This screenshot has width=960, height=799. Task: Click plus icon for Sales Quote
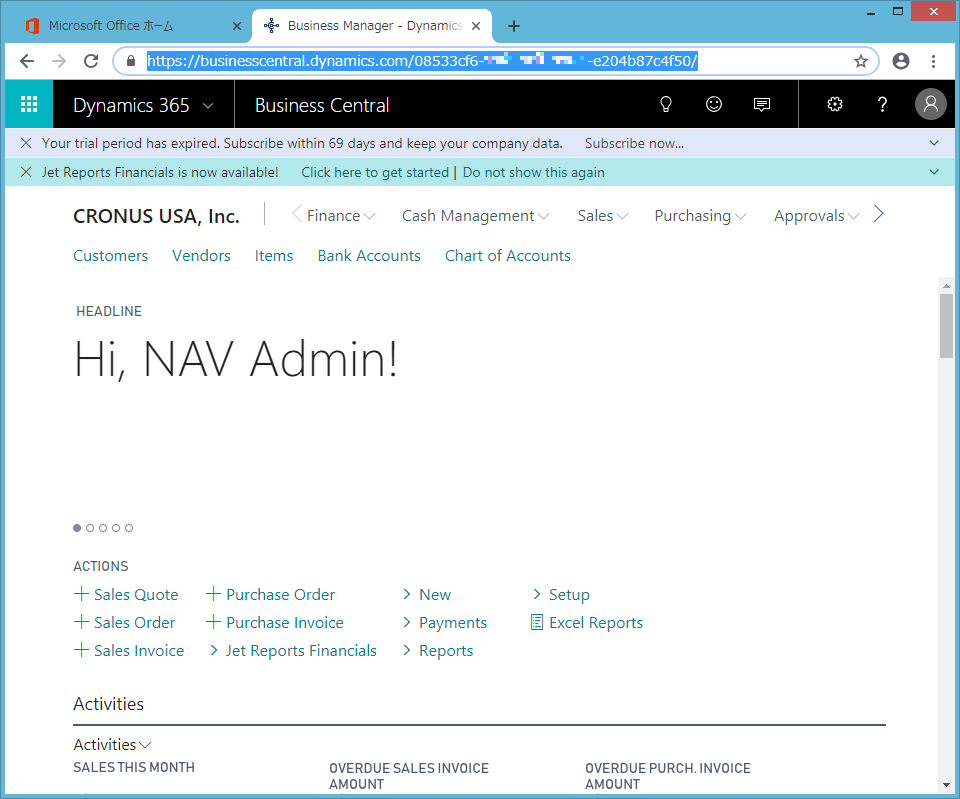pyautogui.click(x=81, y=593)
